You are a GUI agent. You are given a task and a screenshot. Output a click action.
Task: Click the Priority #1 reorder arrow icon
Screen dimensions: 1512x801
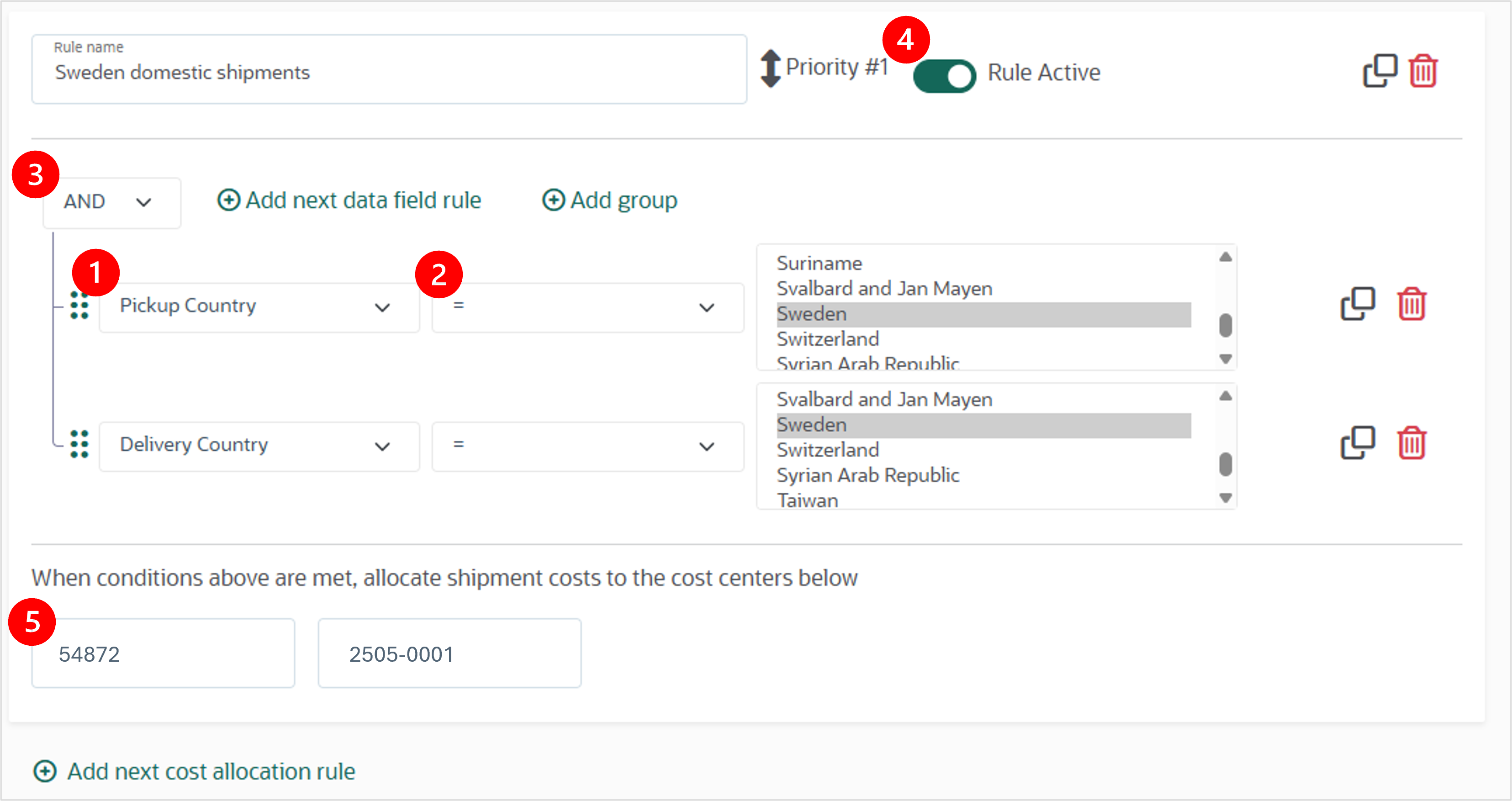point(771,69)
